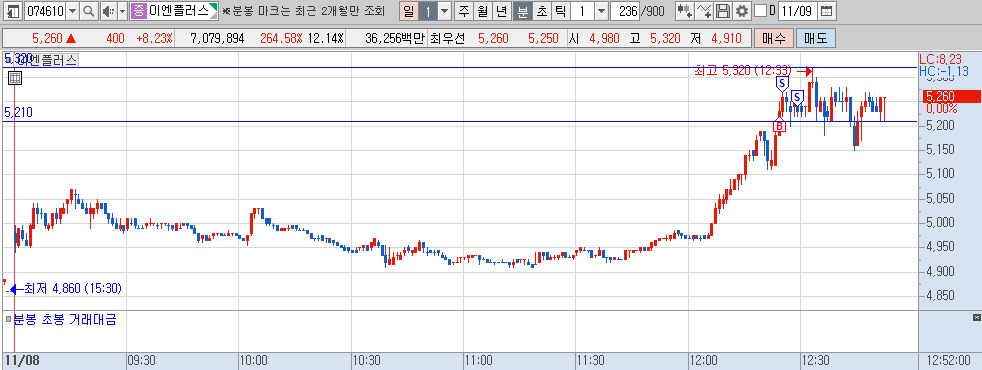Click the red B buy marker on chart

coord(779,126)
